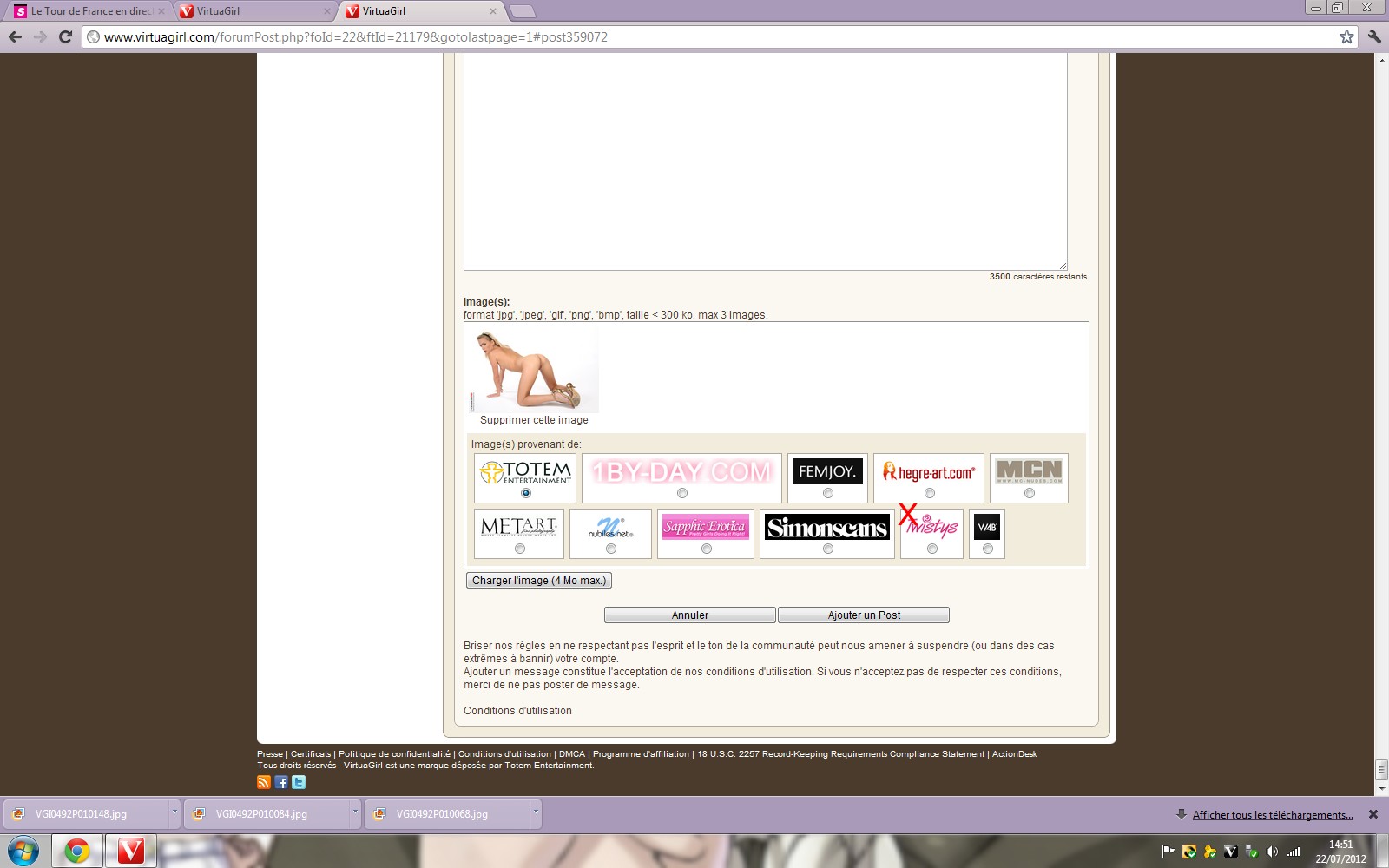Click the Charger l'image button
Image resolution: width=1389 pixels, height=868 pixels.
(x=538, y=581)
